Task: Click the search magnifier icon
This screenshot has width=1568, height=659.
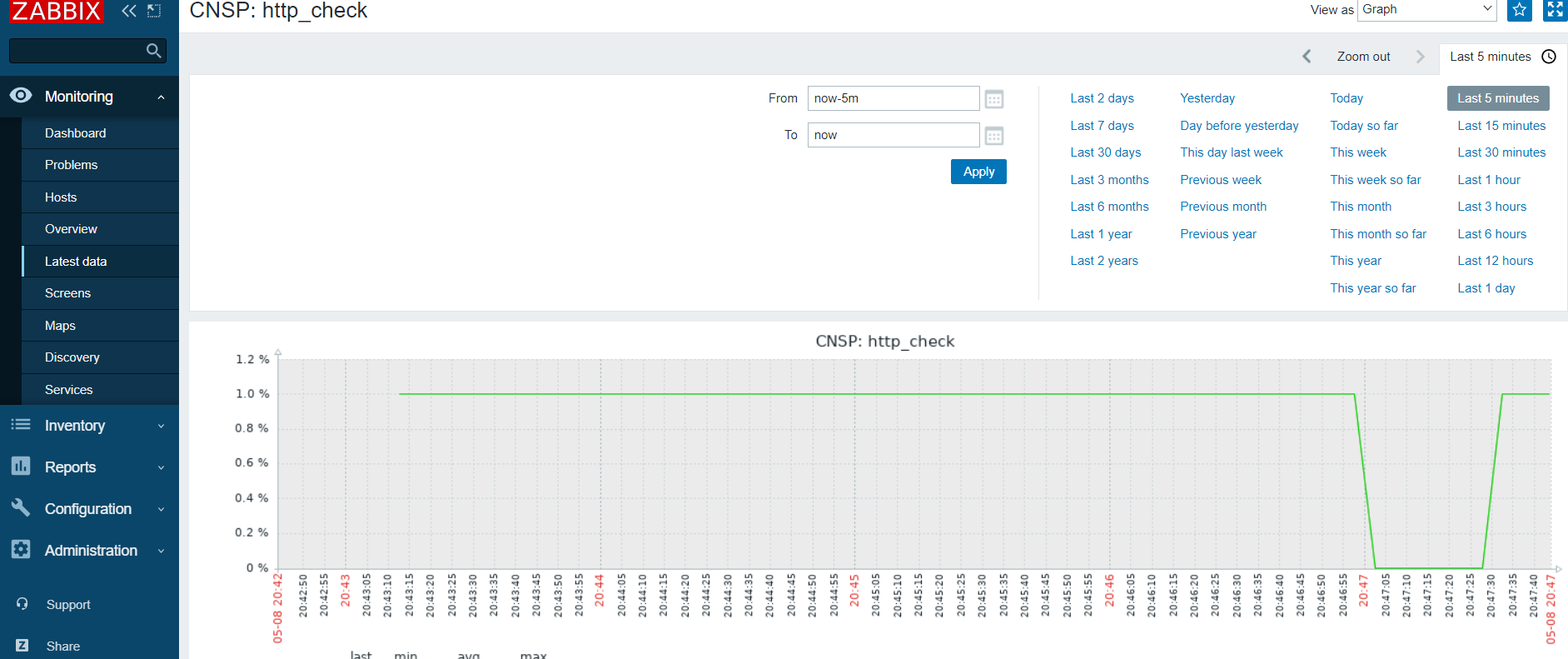Action: (x=153, y=51)
